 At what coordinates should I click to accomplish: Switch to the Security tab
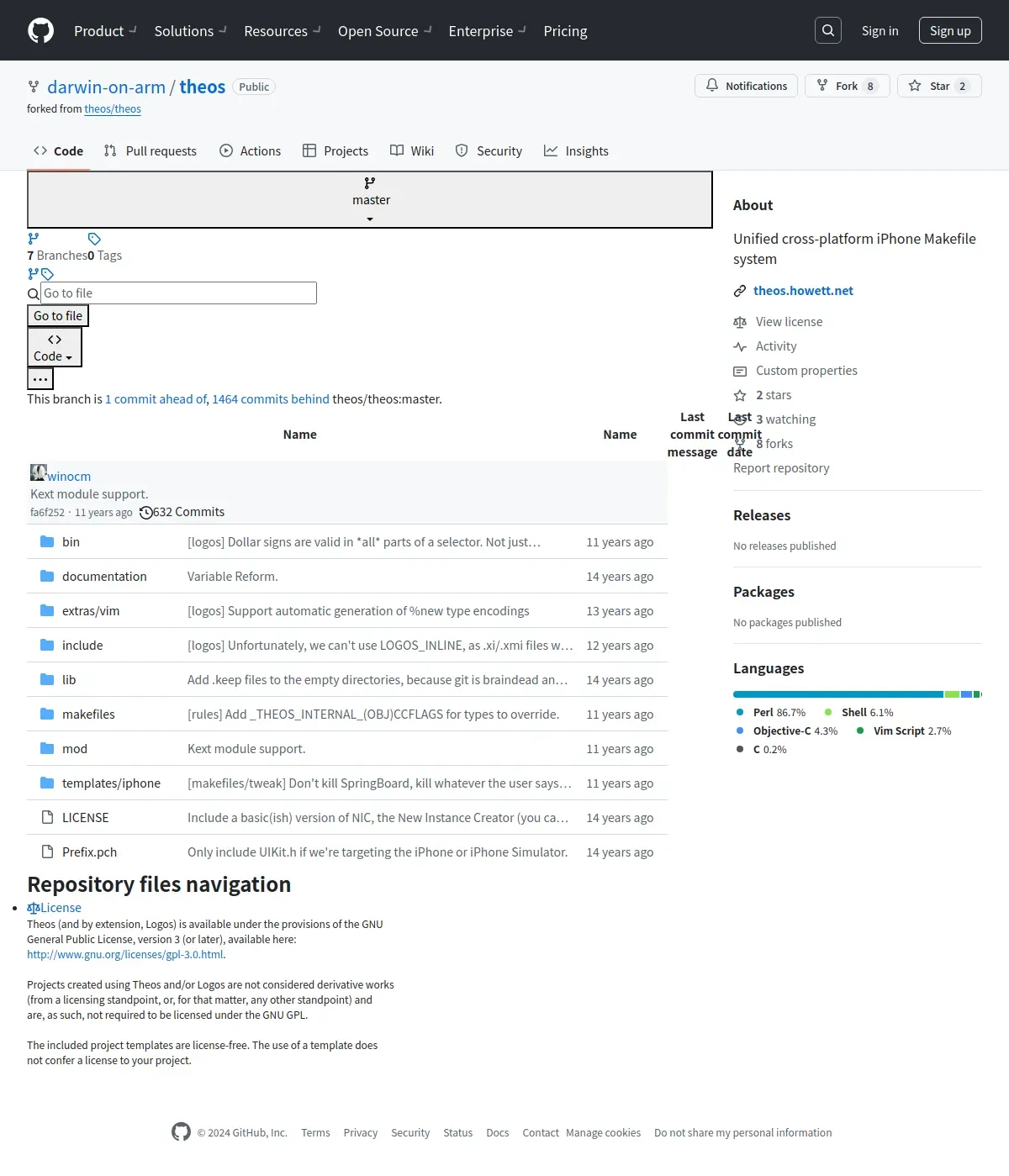click(x=489, y=151)
